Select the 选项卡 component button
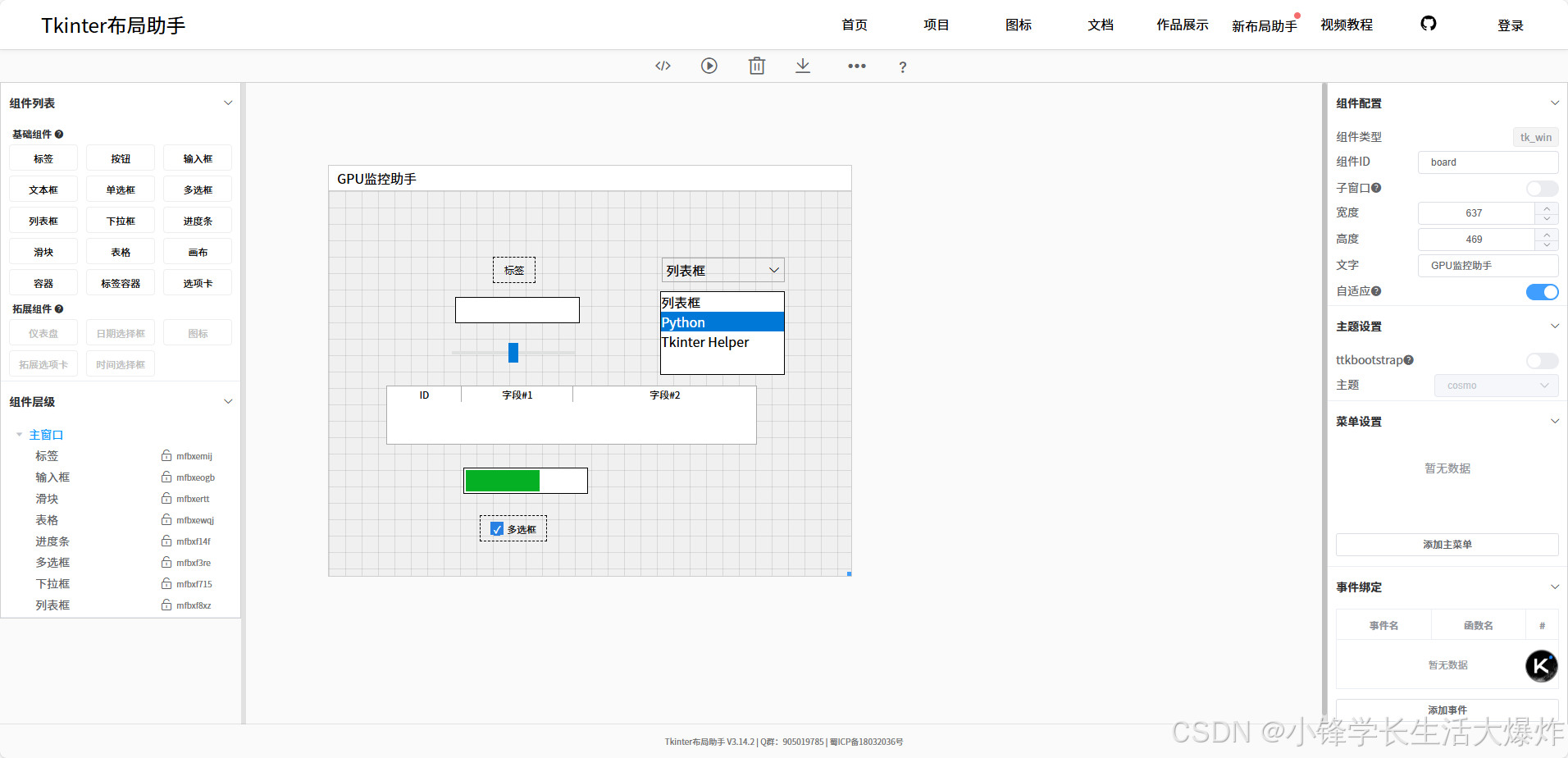This screenshot has width=1568, height=758. click(x=198, y=283)
